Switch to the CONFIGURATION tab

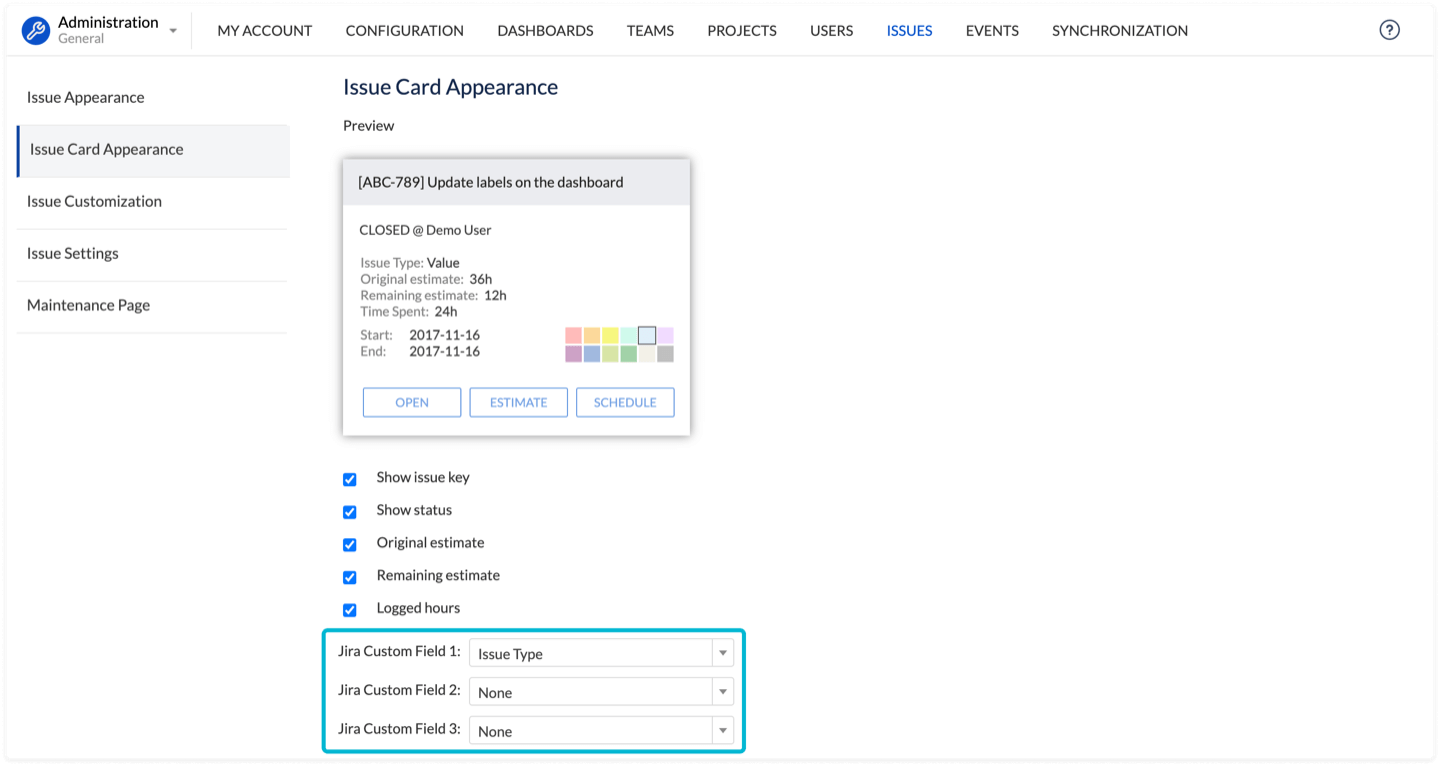coord(404,31)
